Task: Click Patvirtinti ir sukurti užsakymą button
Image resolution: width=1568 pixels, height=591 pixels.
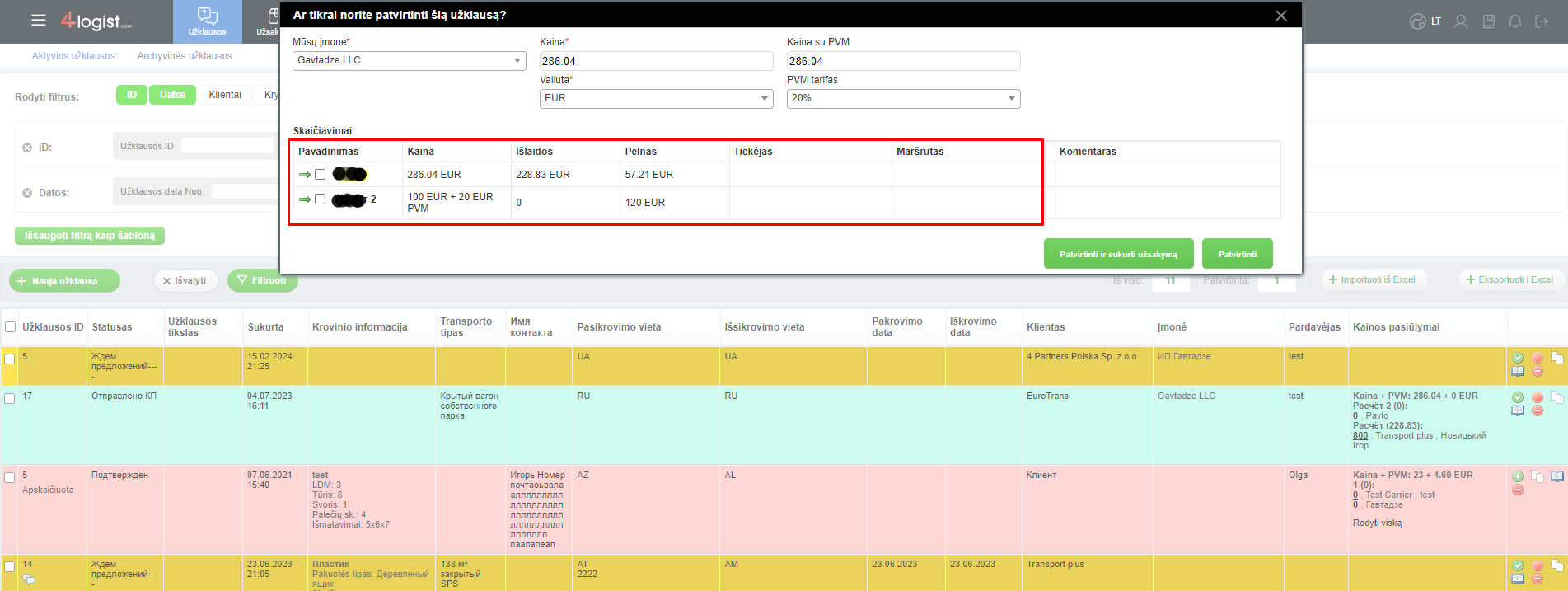Action: tap(1119, 254)
